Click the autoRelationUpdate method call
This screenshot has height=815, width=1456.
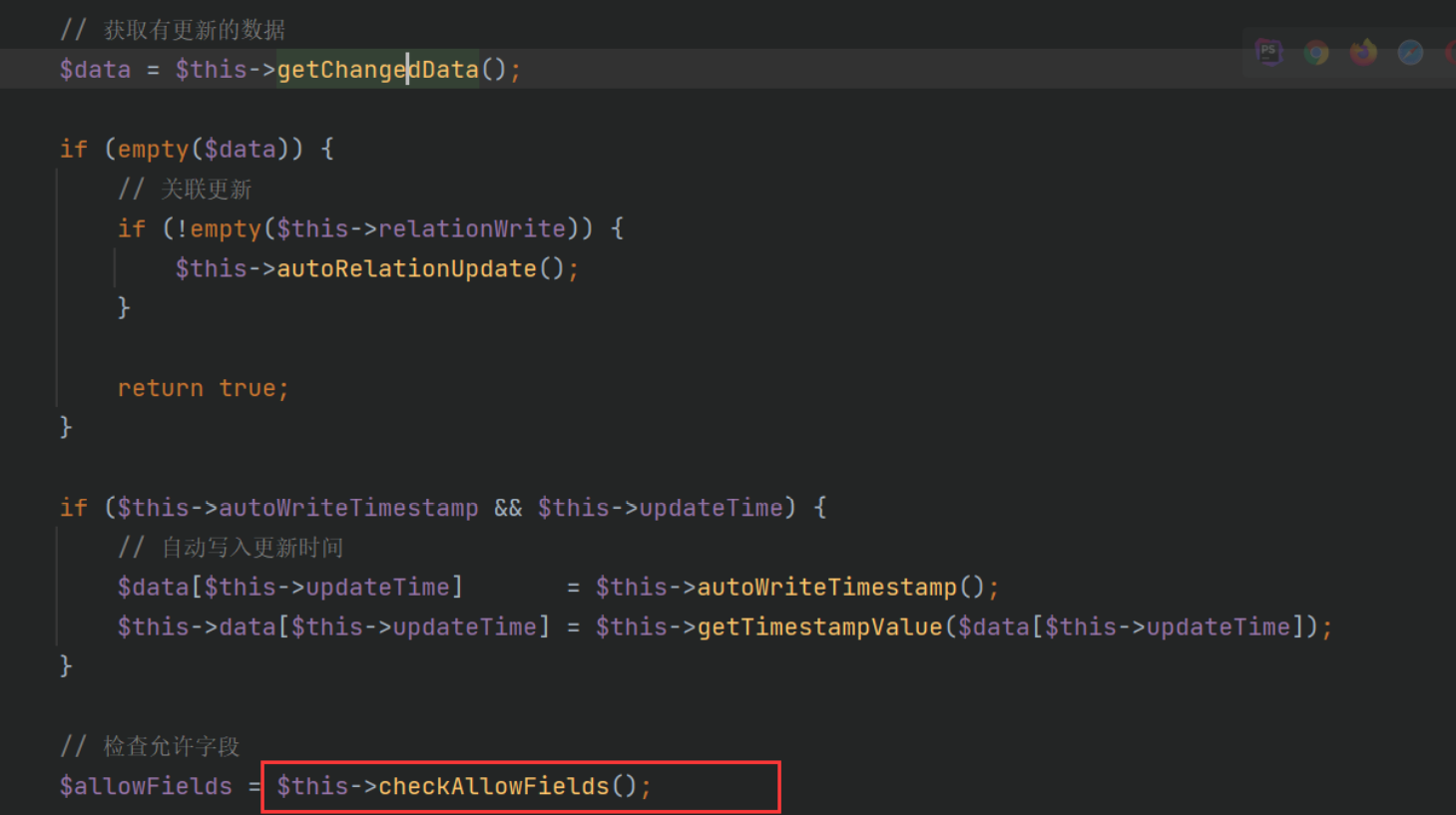[x=407, y=269]
